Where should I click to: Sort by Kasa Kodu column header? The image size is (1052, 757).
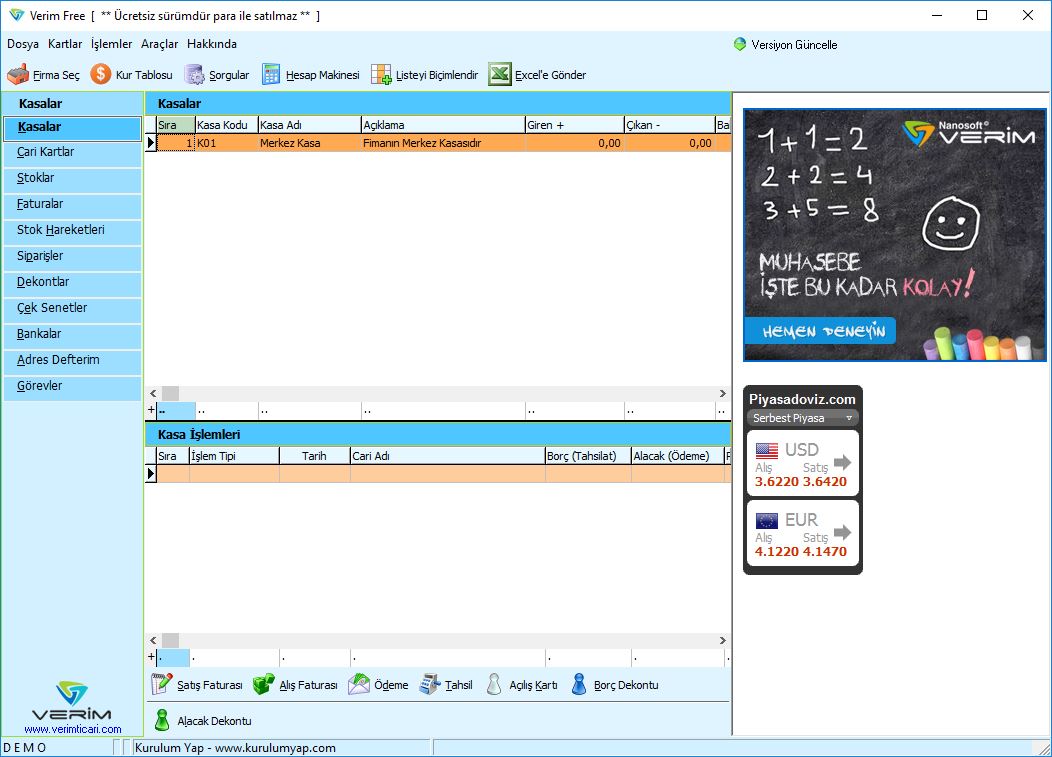coord(226,125)
